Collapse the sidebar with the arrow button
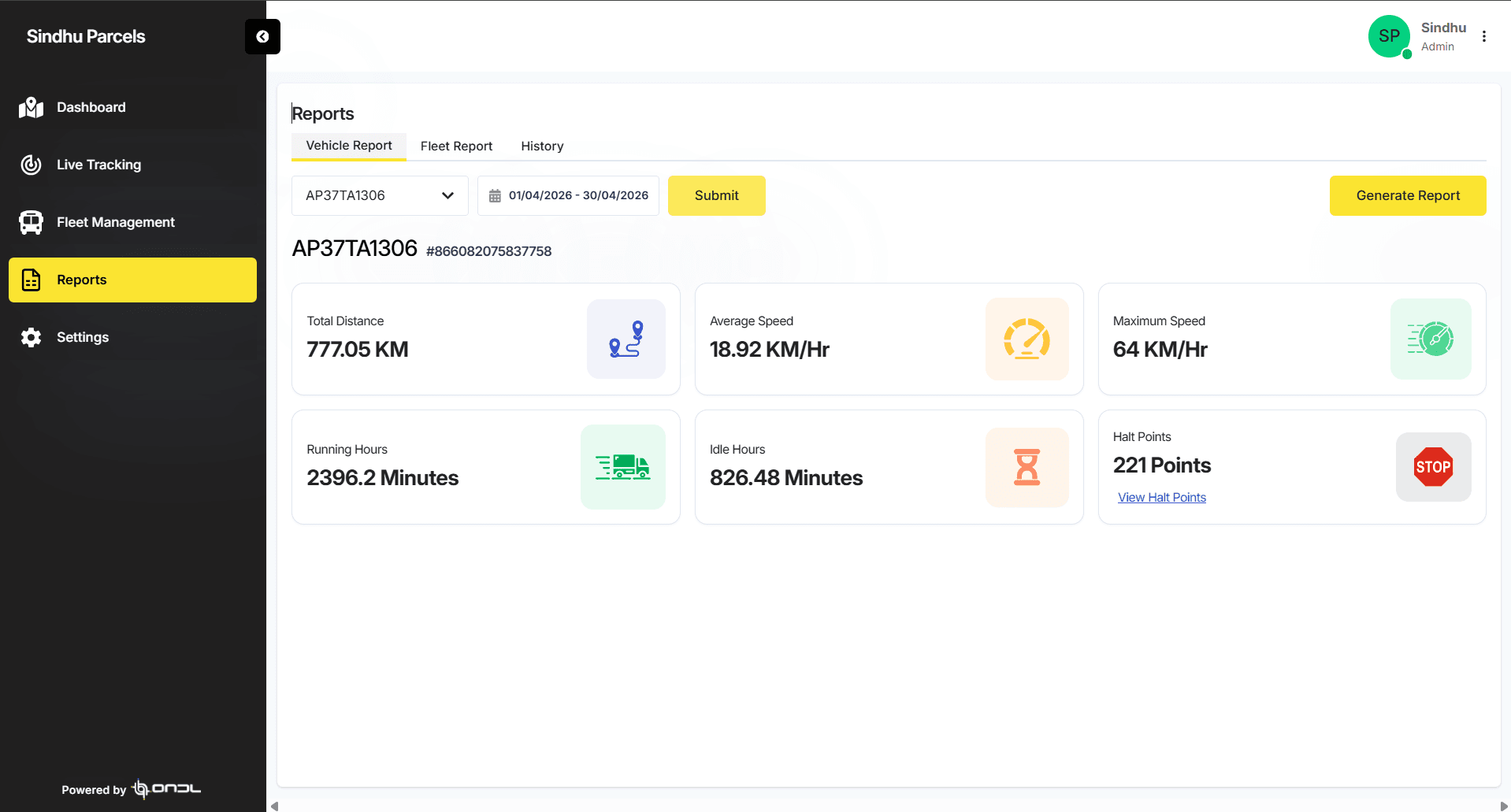The image size is (1511, 812). [x=262, y=36]
